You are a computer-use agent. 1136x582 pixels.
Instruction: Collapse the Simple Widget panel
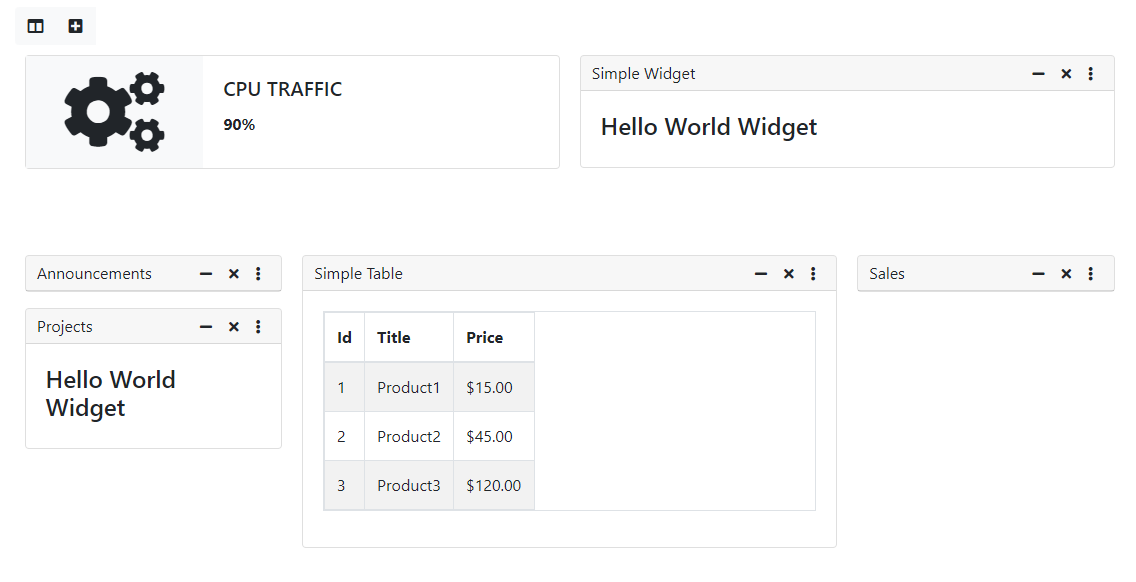1038,73
